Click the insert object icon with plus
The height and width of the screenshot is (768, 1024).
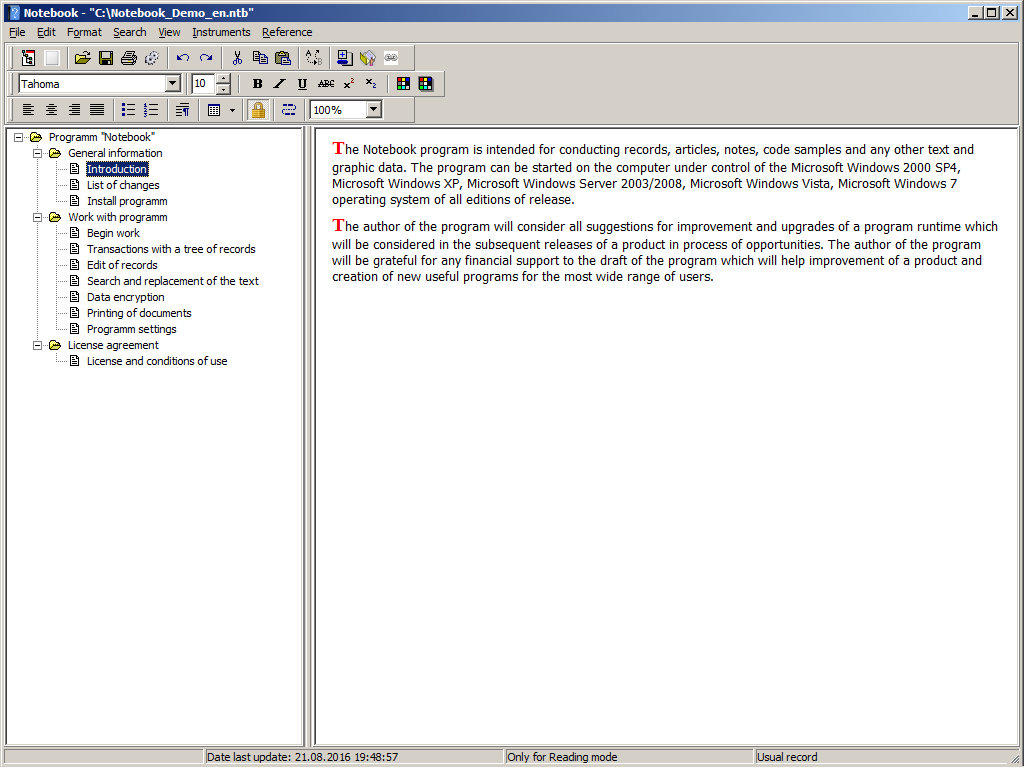coord(345,58)
